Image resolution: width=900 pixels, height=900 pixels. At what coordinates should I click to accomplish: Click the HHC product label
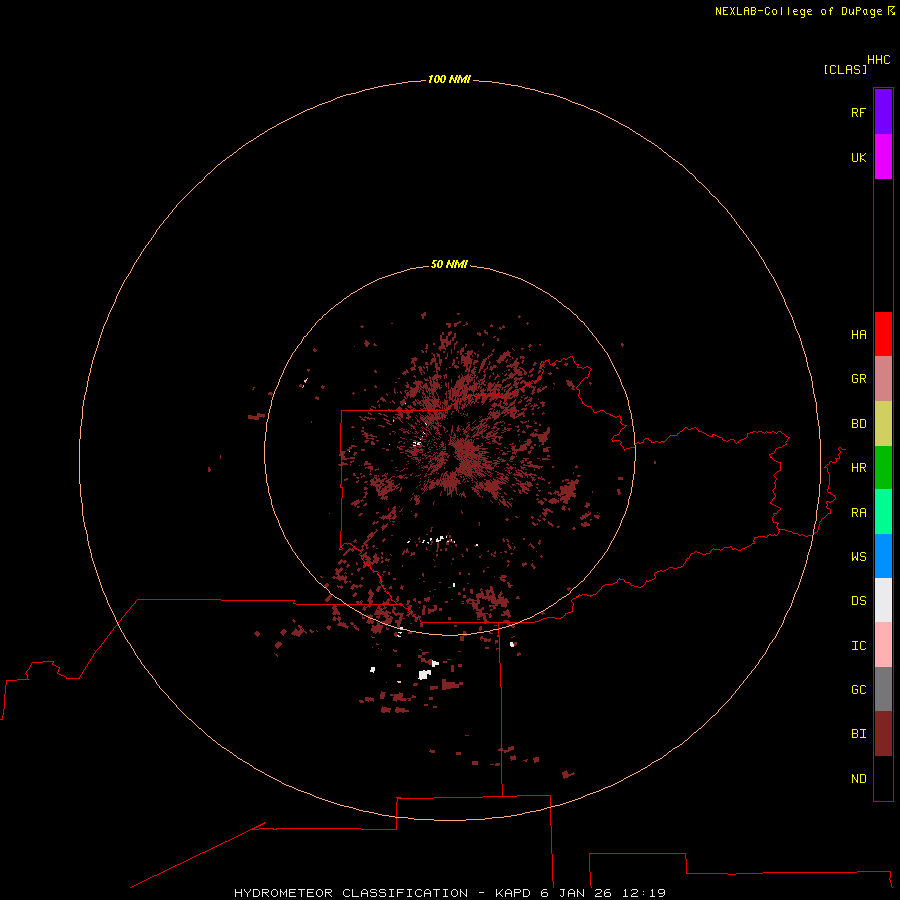[878, 60]
